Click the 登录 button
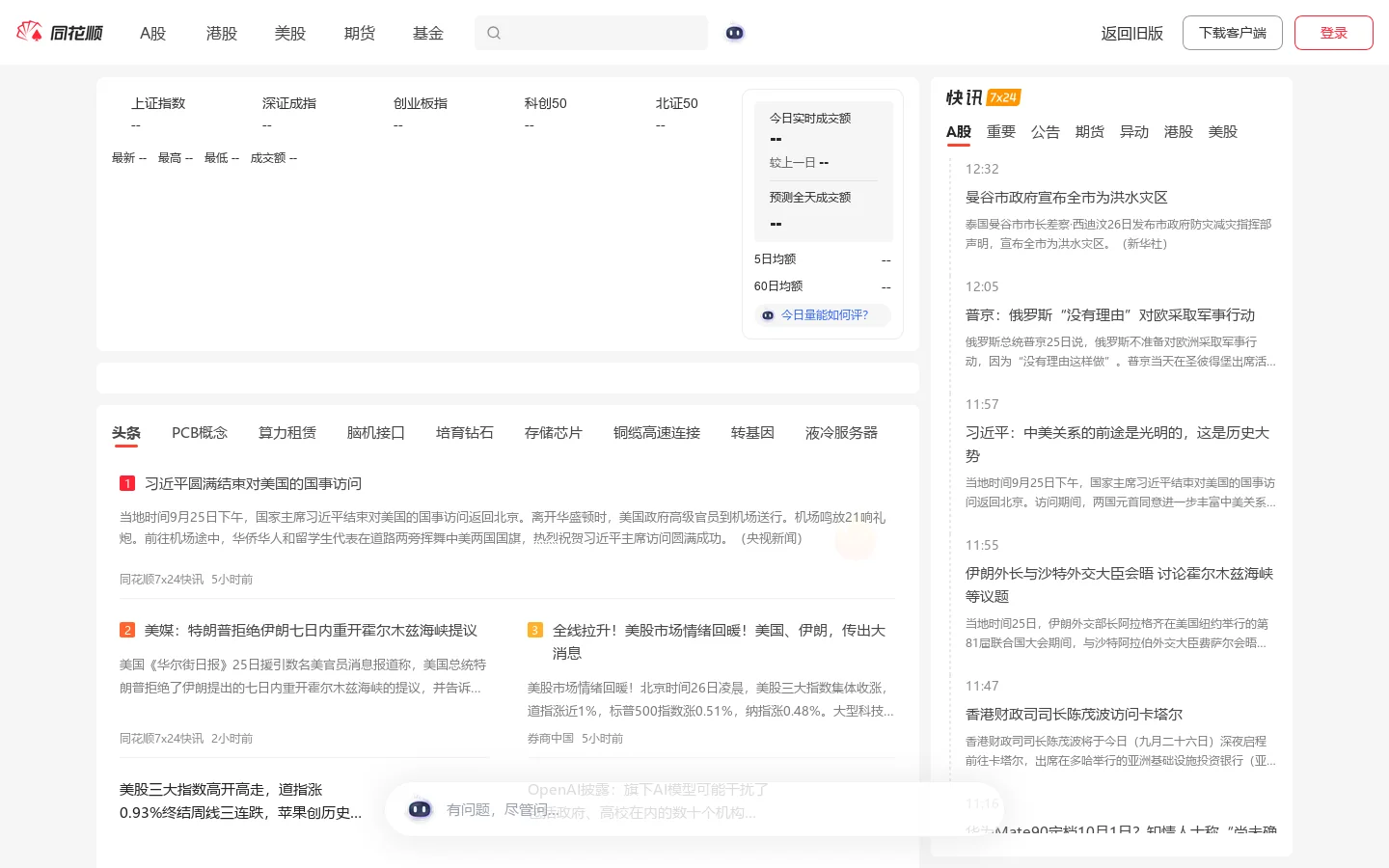This screenshot has height=868, width=1389. tap(1334, 33)
